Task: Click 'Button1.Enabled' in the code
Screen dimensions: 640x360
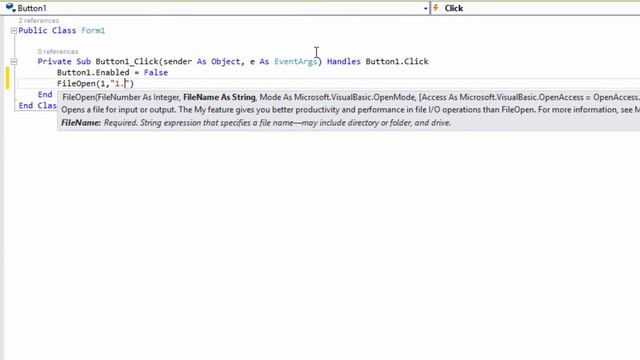Action: (x=93, y=73)
